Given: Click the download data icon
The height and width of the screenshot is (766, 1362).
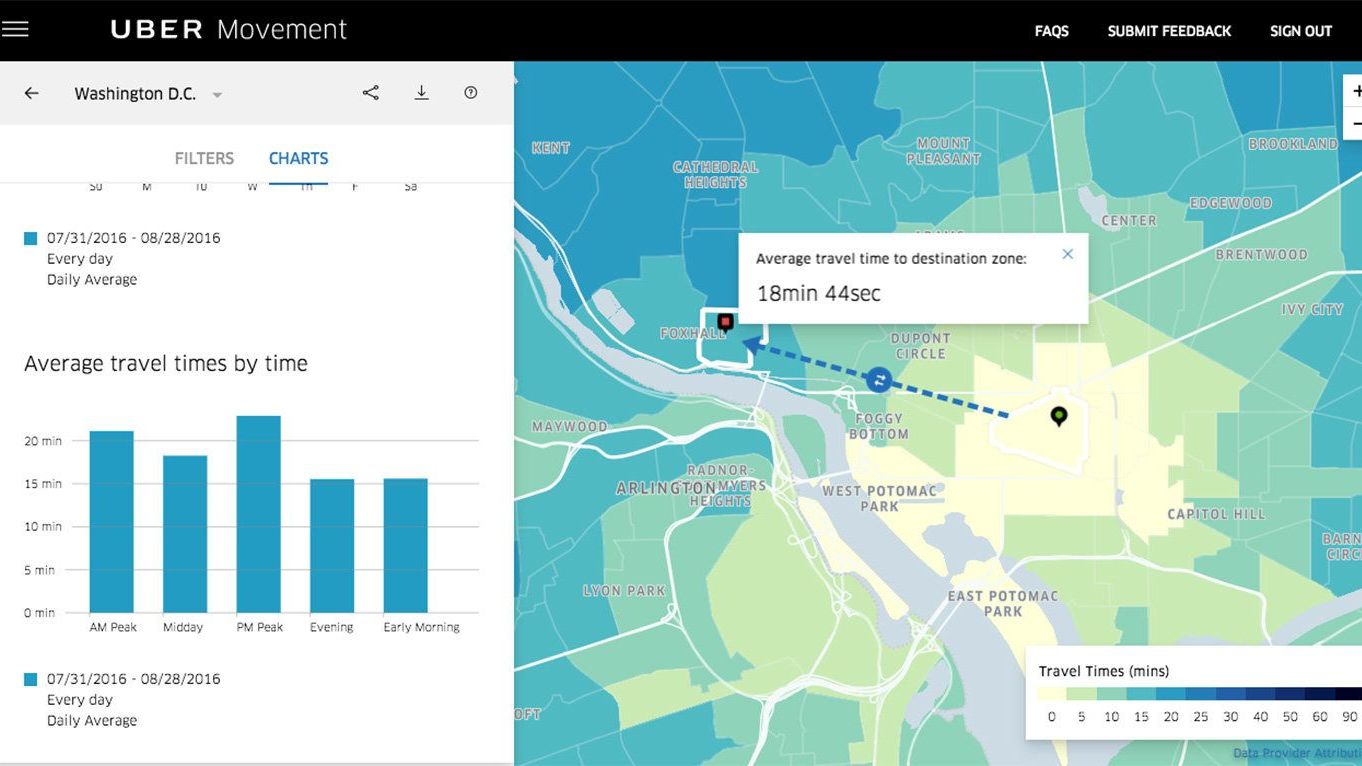Looking at the screenshot, I should (x=421, y=93).
